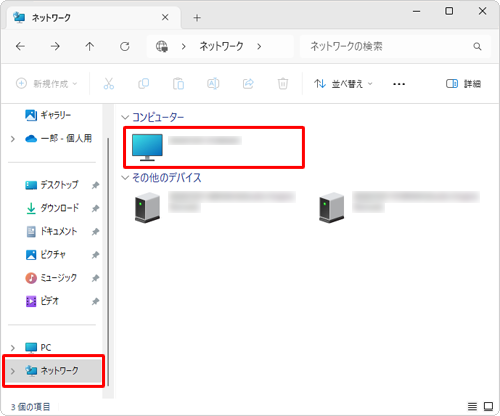The width and height of the screenshot is (500, 416).
Task: Click the Cut scissors icon
Action: (109, 84)
